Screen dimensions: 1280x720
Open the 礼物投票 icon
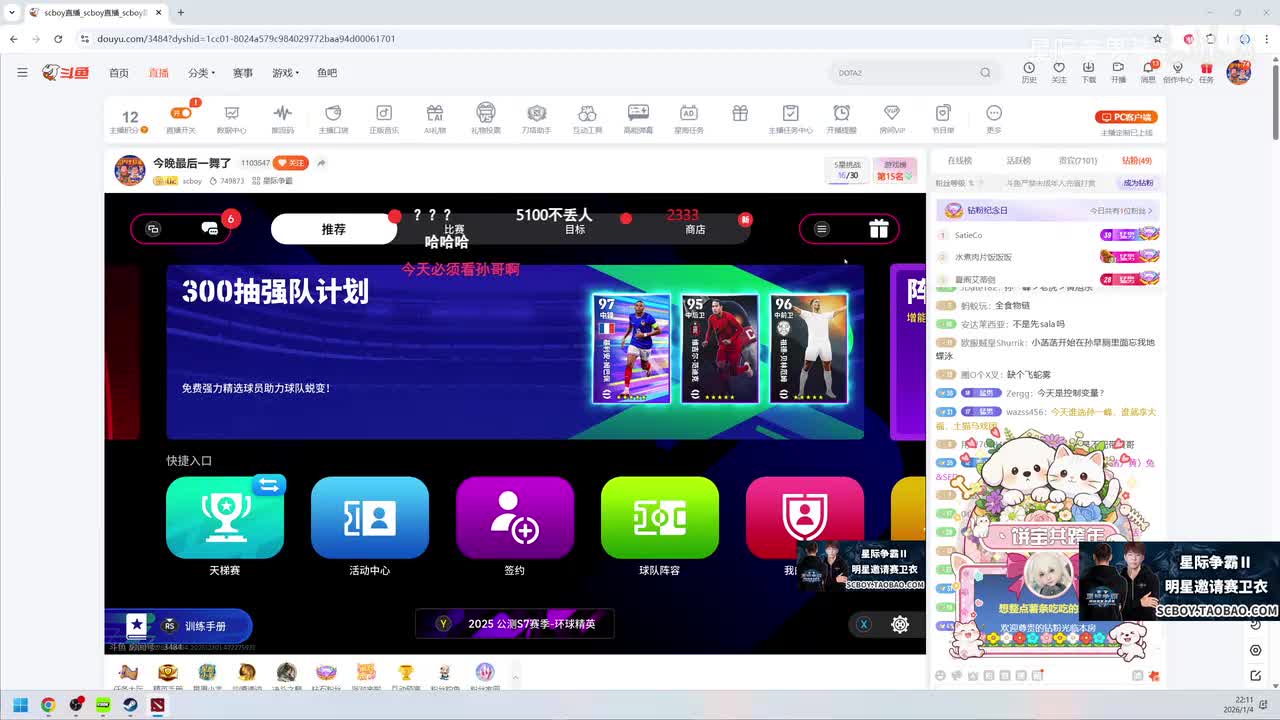pos(486,113)
